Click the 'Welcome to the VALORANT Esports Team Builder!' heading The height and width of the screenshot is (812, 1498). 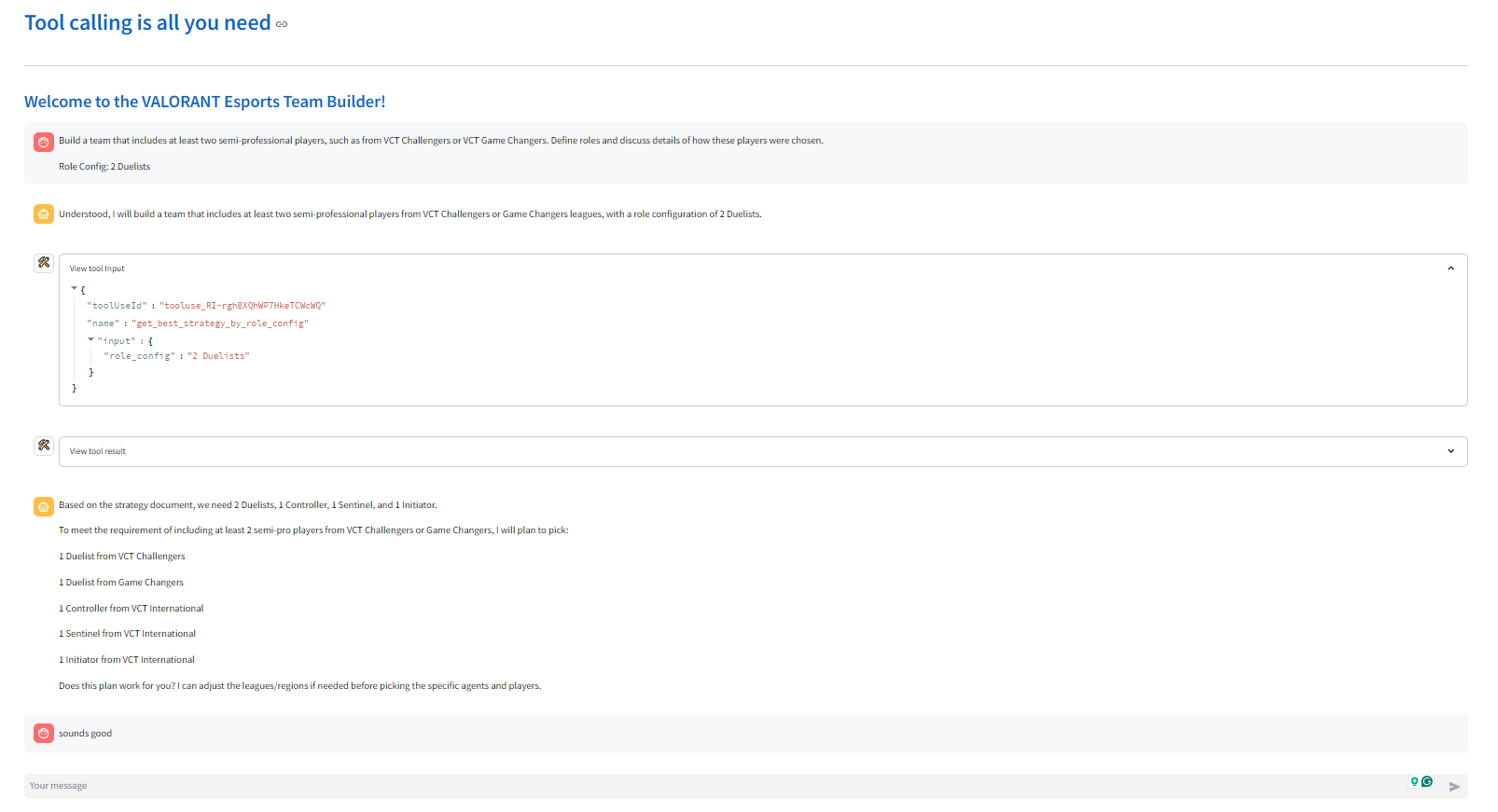204,102
